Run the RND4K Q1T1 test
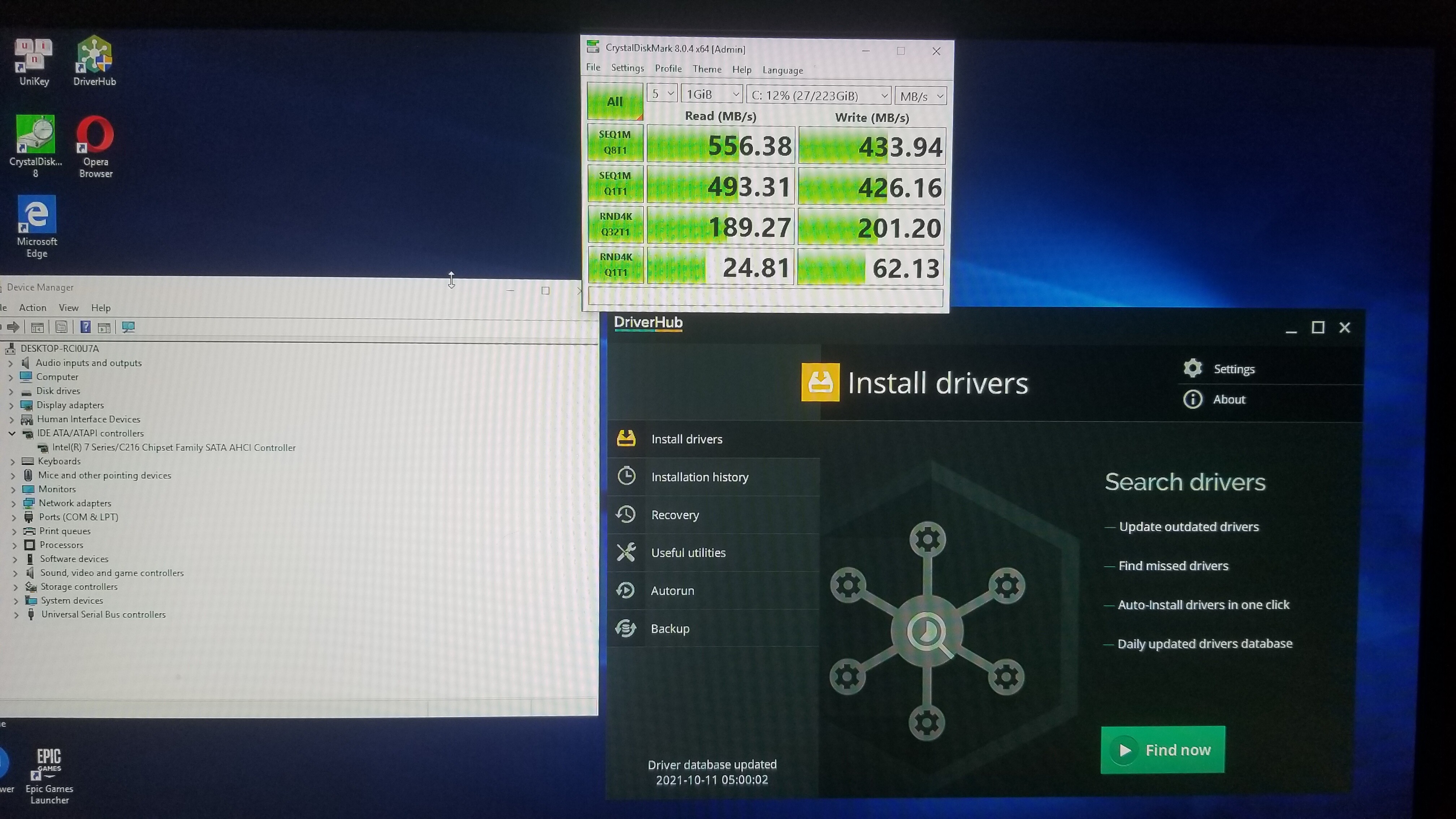1456x819 pixels. tap(616, 265)
